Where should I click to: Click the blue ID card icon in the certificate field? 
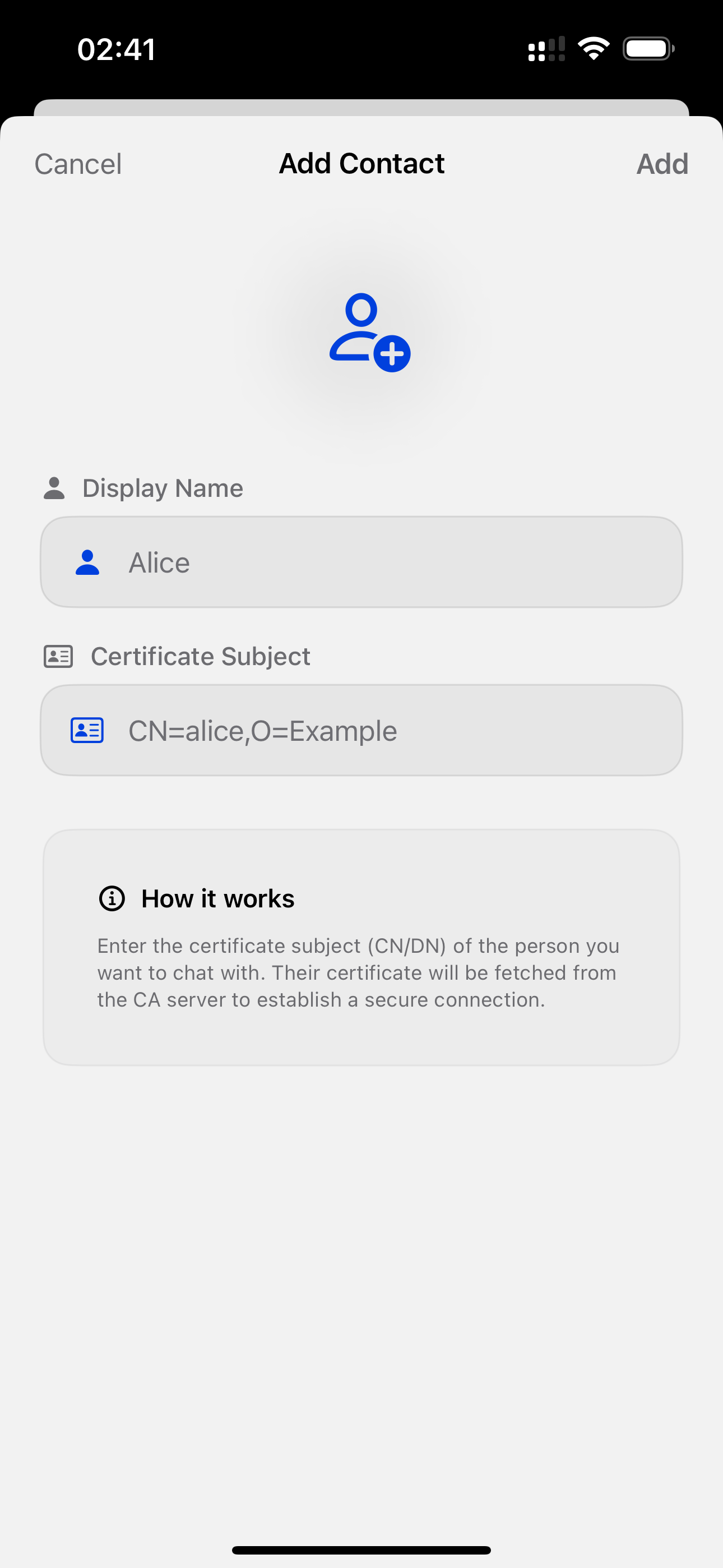[x=87, y=730]
